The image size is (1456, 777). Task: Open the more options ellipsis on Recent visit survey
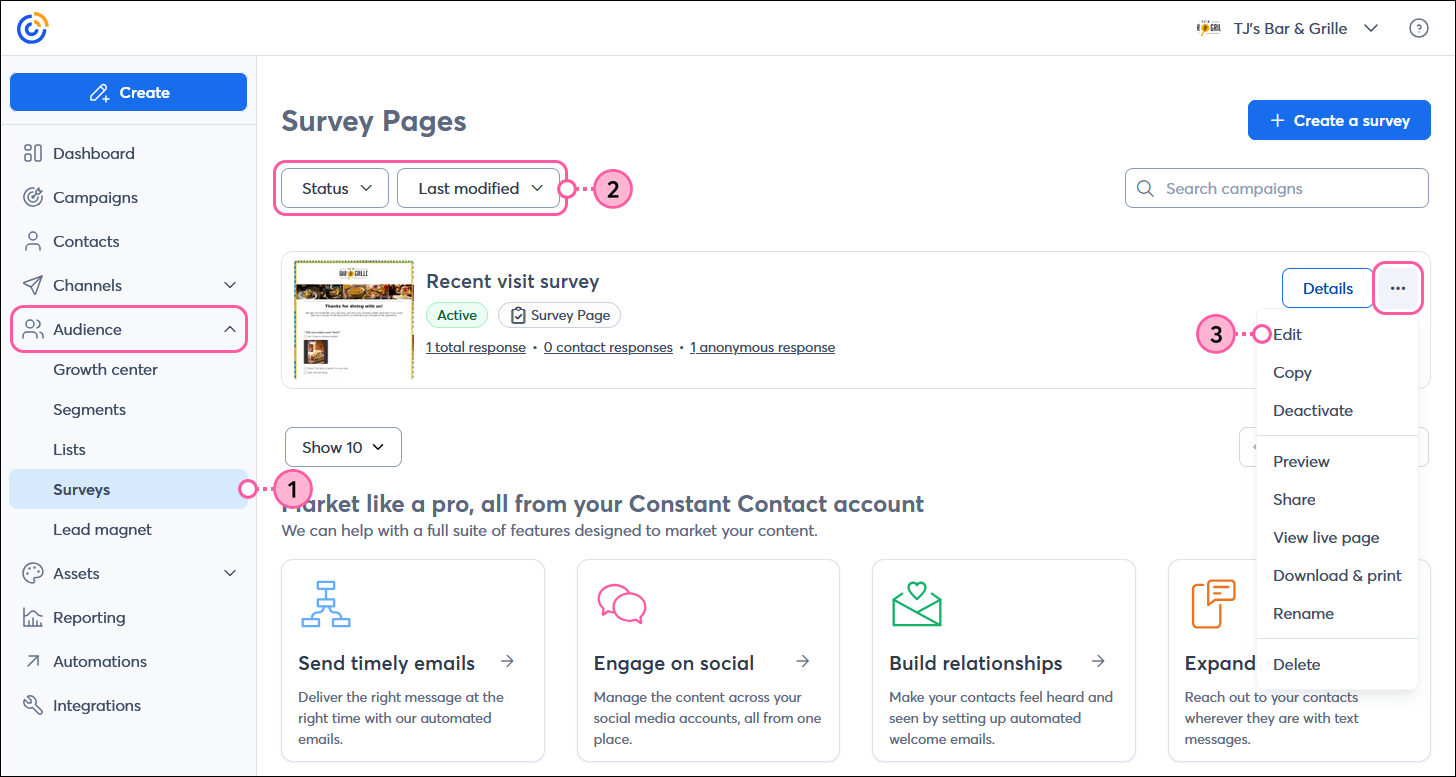coord(1398,288)
